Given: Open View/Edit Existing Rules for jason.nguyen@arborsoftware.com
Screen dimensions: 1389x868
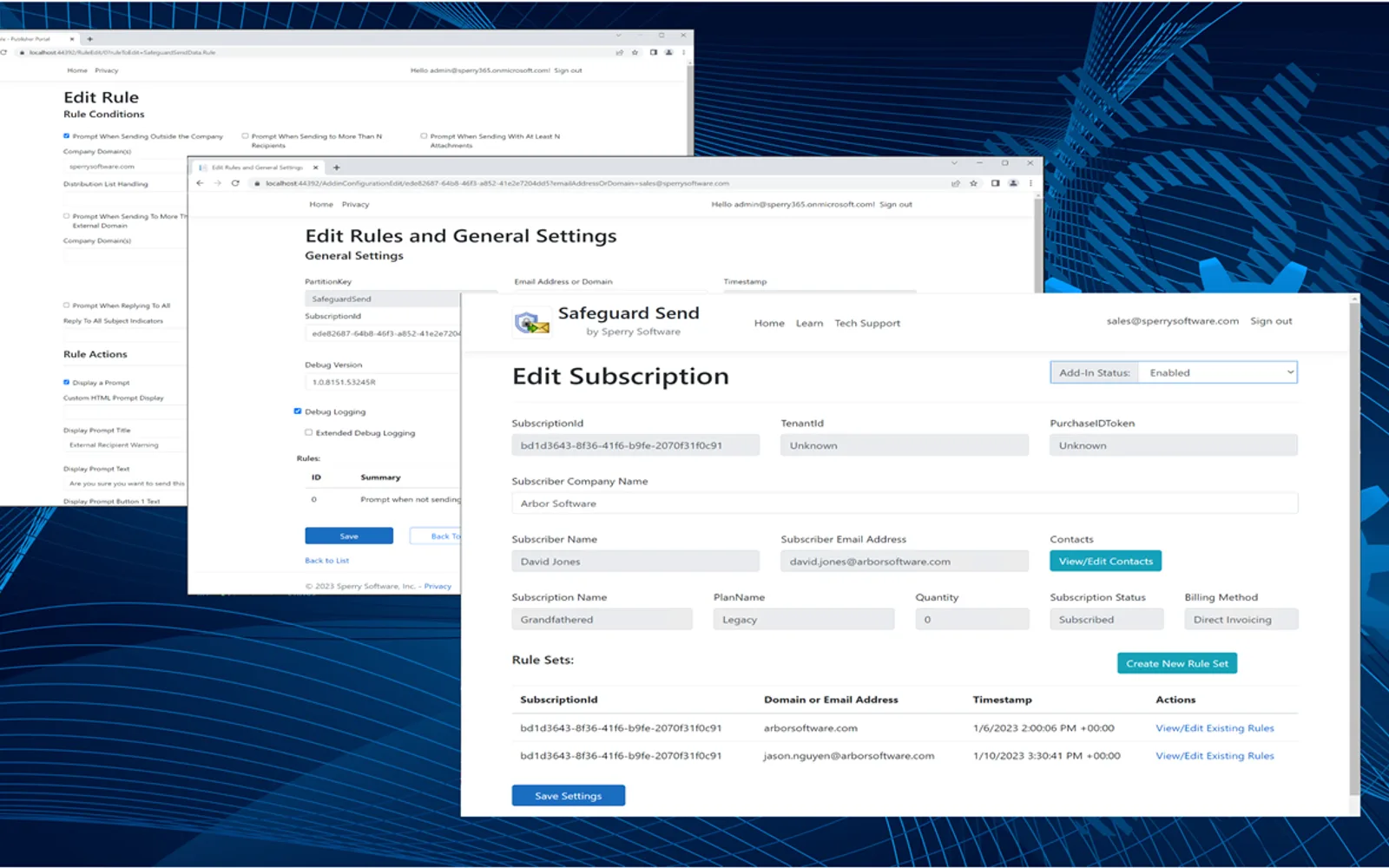Looking at the screenshot, I should (1215, 756).
